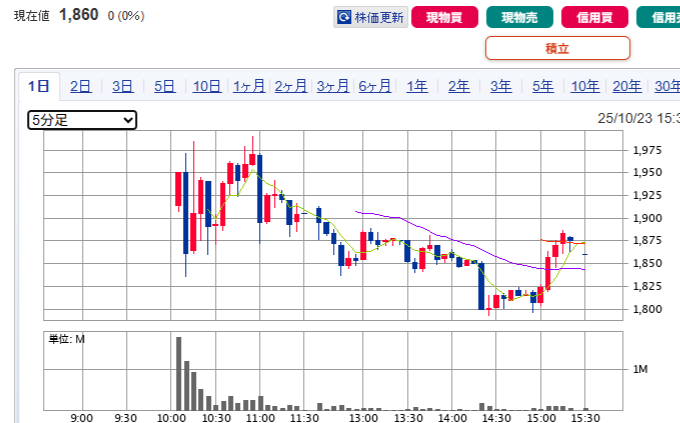Click the 20年 period tab
Viewport: 680px width, 423px height.
coord(627,86)
